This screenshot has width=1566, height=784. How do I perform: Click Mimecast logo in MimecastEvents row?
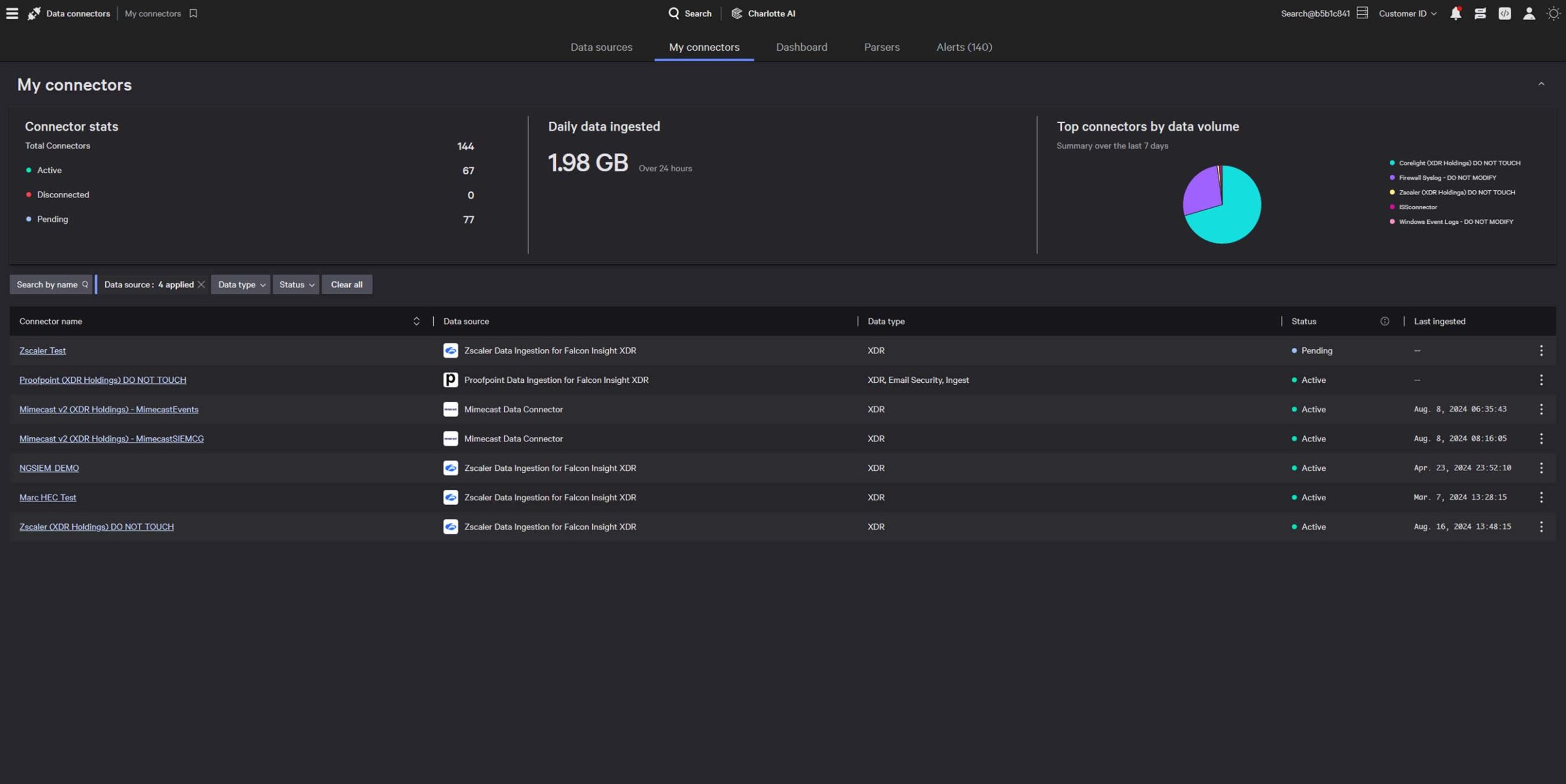click(451, 409)
